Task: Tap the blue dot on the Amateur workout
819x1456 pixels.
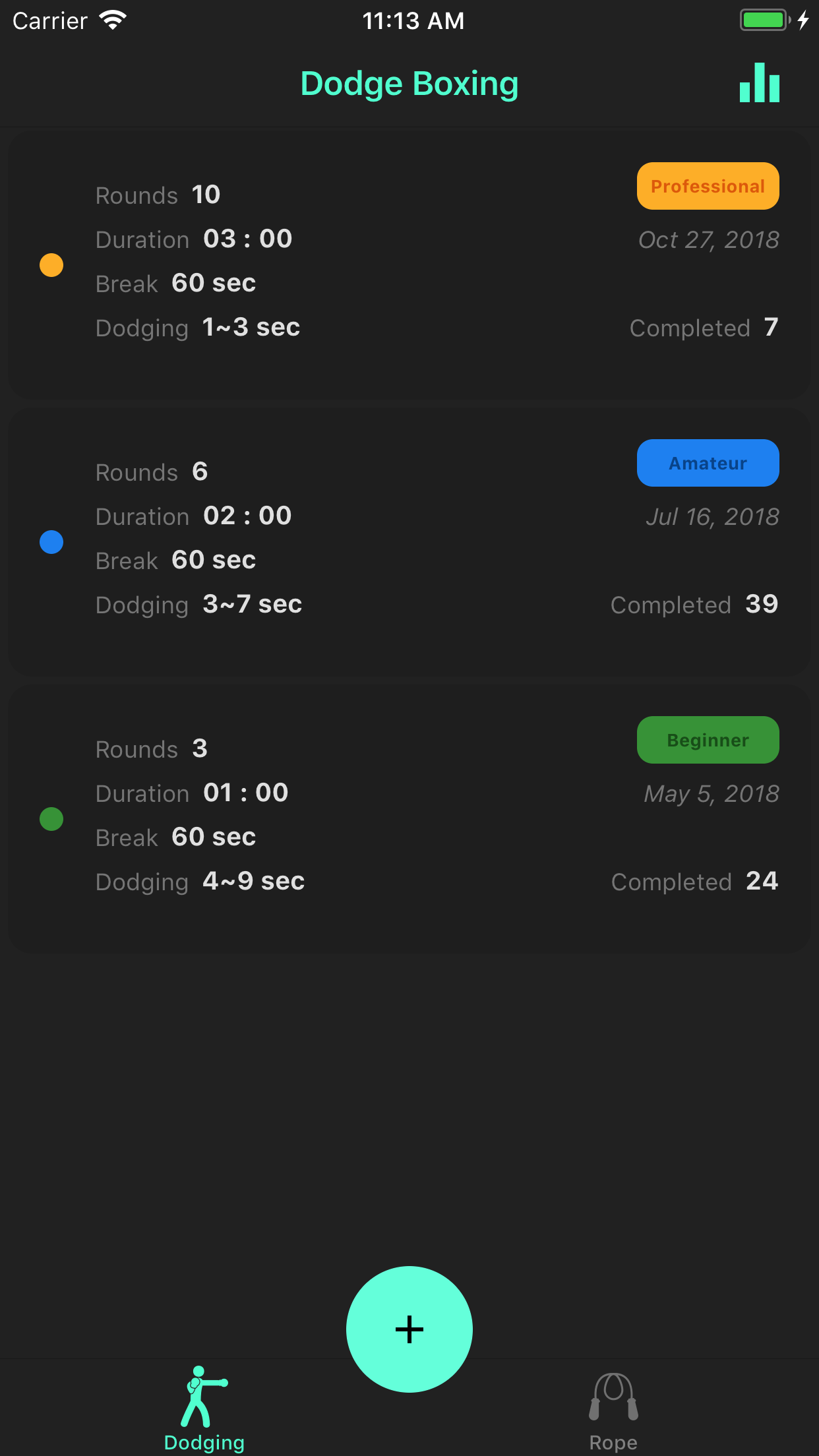Action: click(51, 541)
